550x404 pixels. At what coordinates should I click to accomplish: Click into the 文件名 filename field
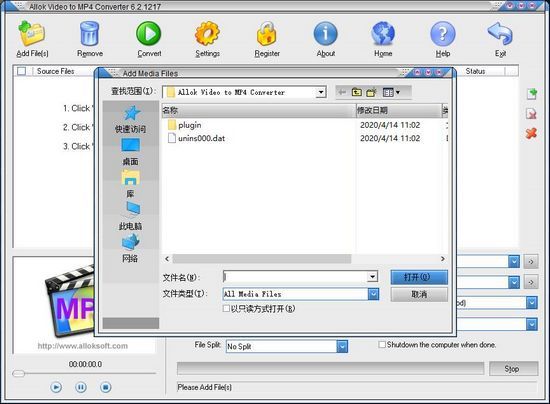coord(295,277)
